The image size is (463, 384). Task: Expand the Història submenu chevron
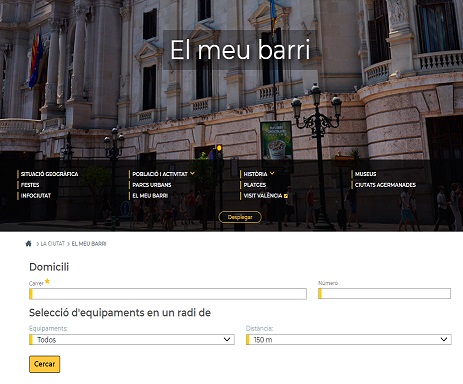coord(272,173)
